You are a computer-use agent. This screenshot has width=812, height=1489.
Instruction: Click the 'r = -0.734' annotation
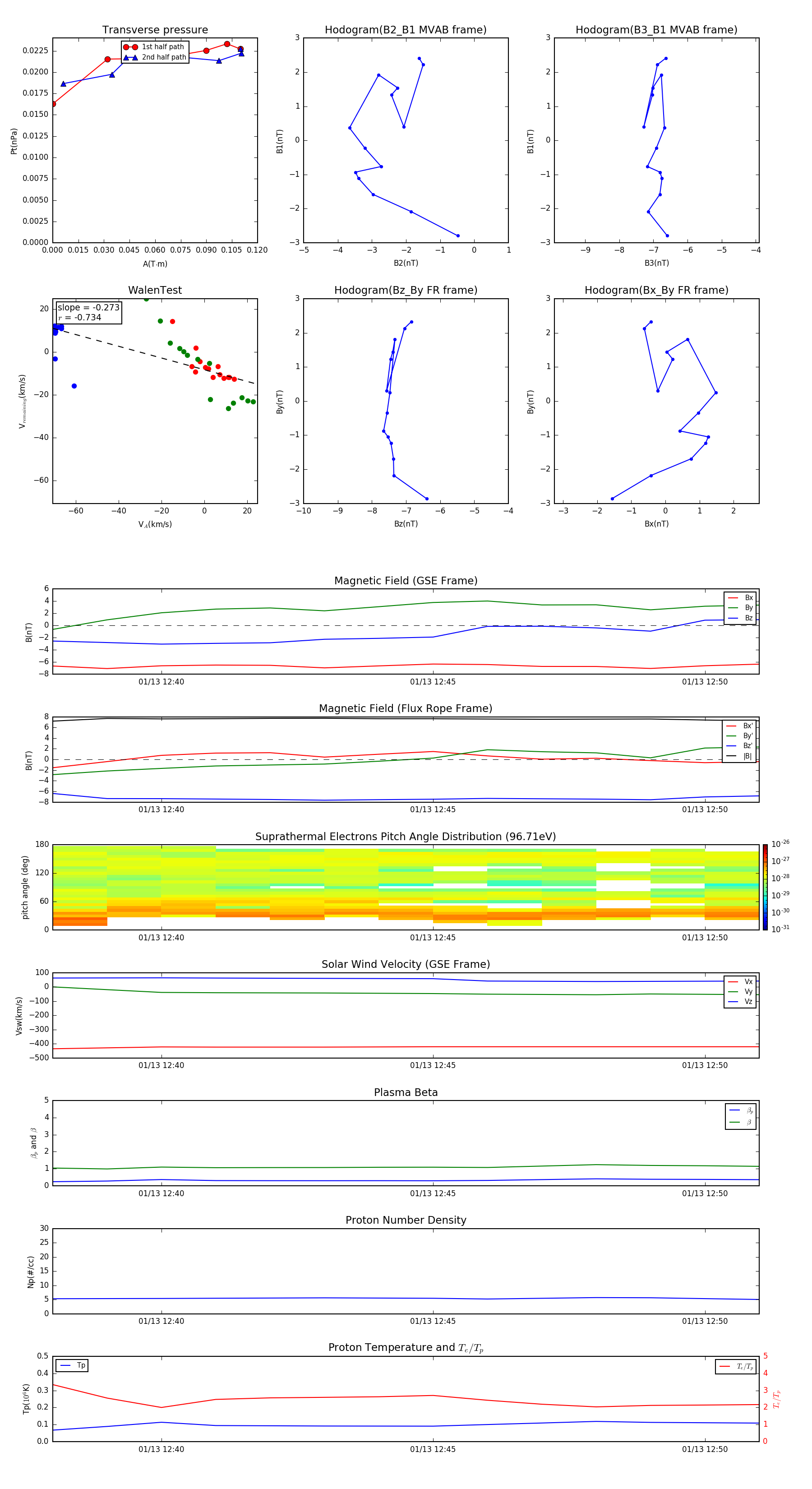[80, 317]
